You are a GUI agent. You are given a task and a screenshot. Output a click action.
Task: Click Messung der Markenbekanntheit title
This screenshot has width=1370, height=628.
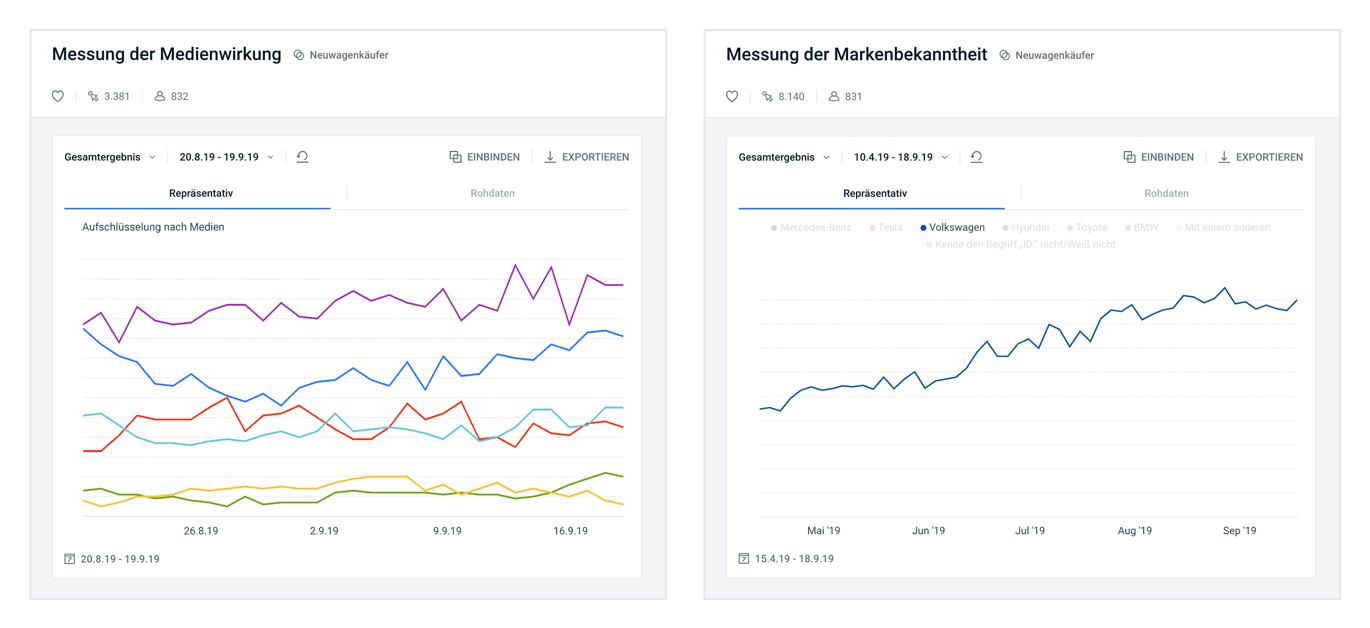coord(856,55)
